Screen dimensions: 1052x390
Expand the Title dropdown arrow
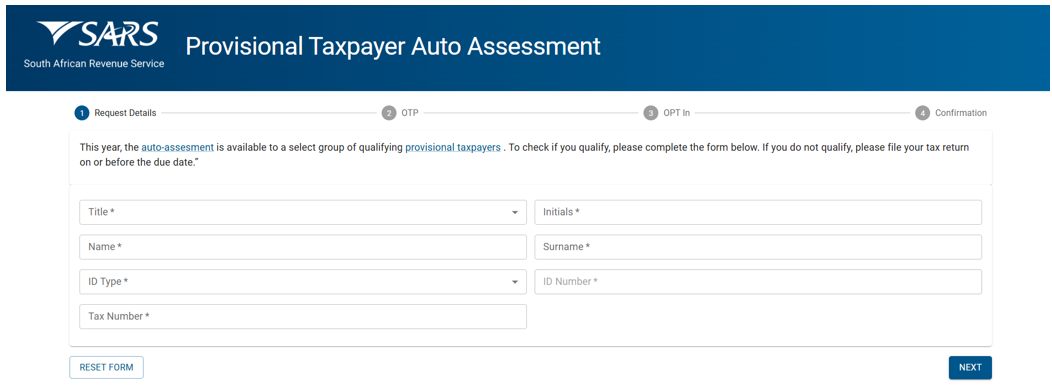pos(515,212)
